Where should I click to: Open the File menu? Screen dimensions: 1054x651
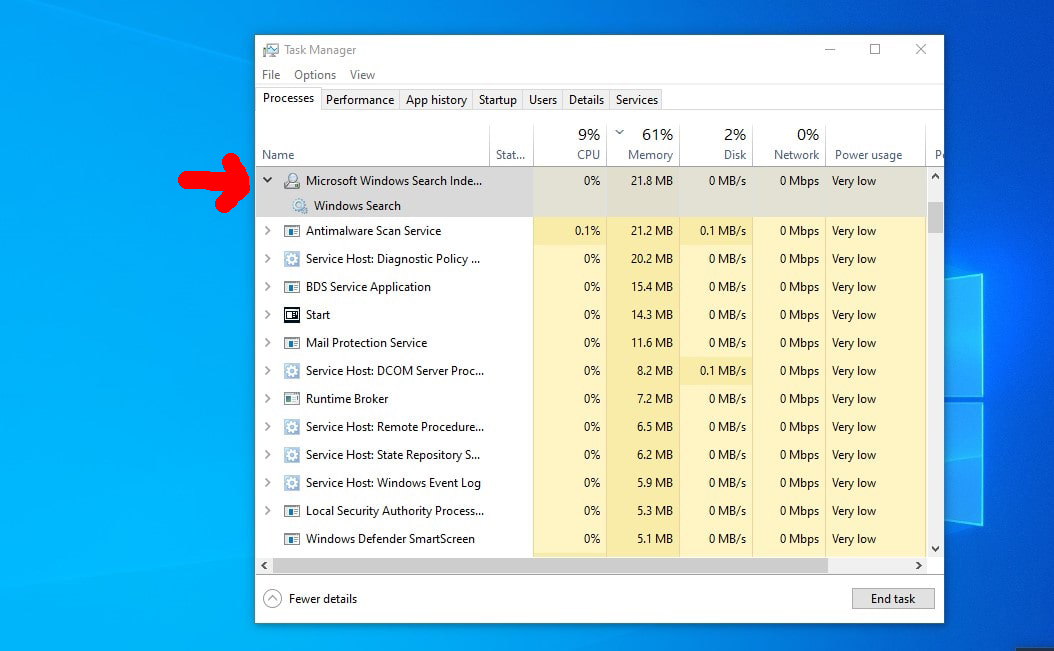coord(271,75)
